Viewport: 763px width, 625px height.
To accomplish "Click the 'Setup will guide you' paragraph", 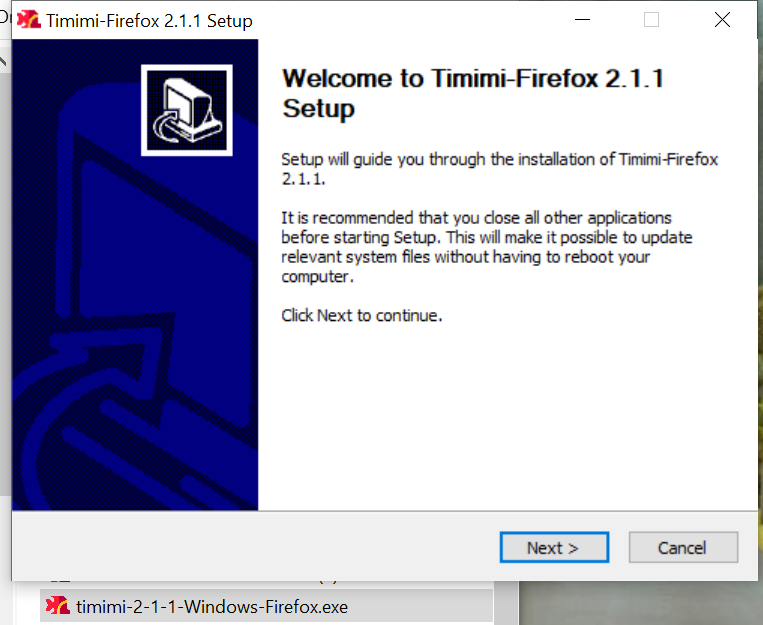I will (x=500, y=169).
